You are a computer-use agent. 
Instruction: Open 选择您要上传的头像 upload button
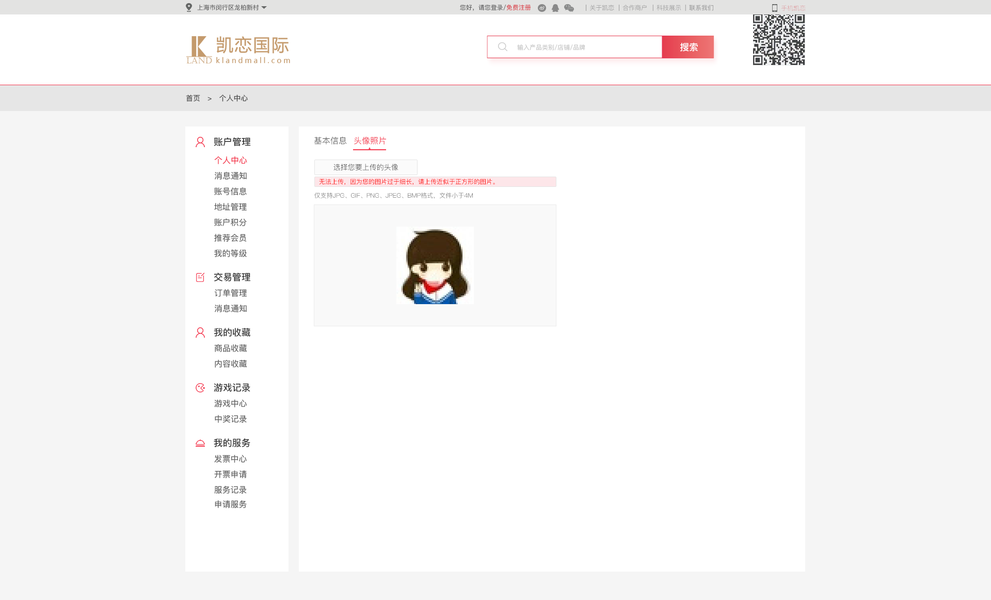pyautogui.click(x=365, y=164)
